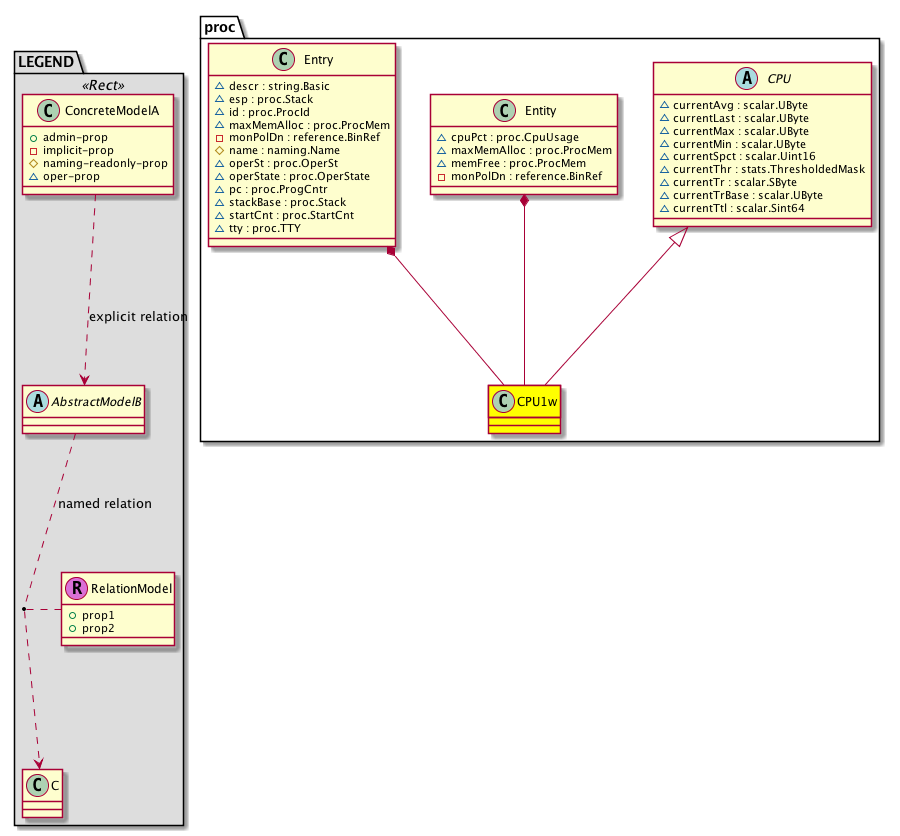This screenshot has height=836, width=900.
Task: Click the «Rect» stereotype label
Action: (x=100, y=83)
